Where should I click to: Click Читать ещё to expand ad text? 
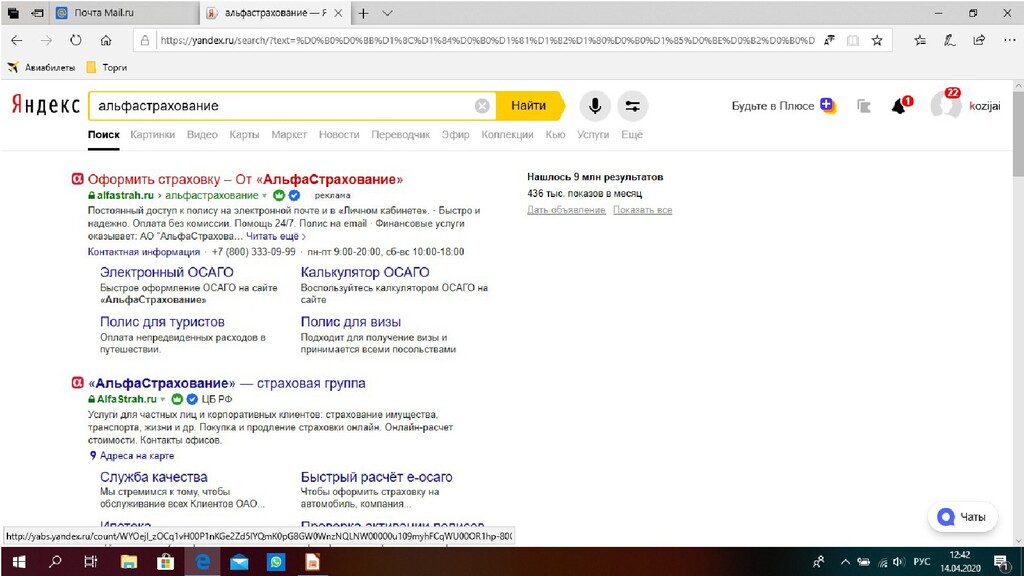tap(276, 236)
